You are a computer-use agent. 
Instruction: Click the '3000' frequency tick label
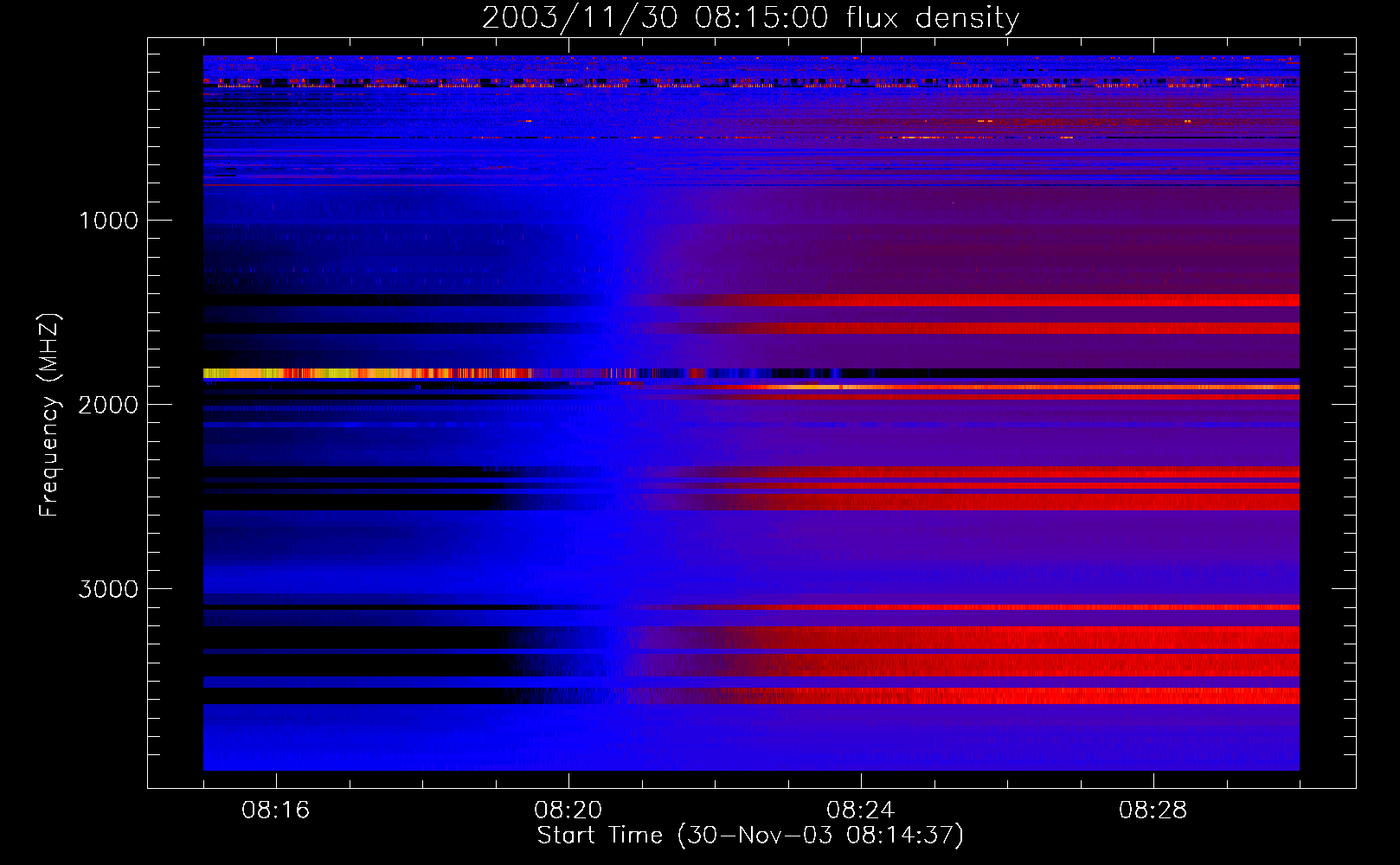108,589
